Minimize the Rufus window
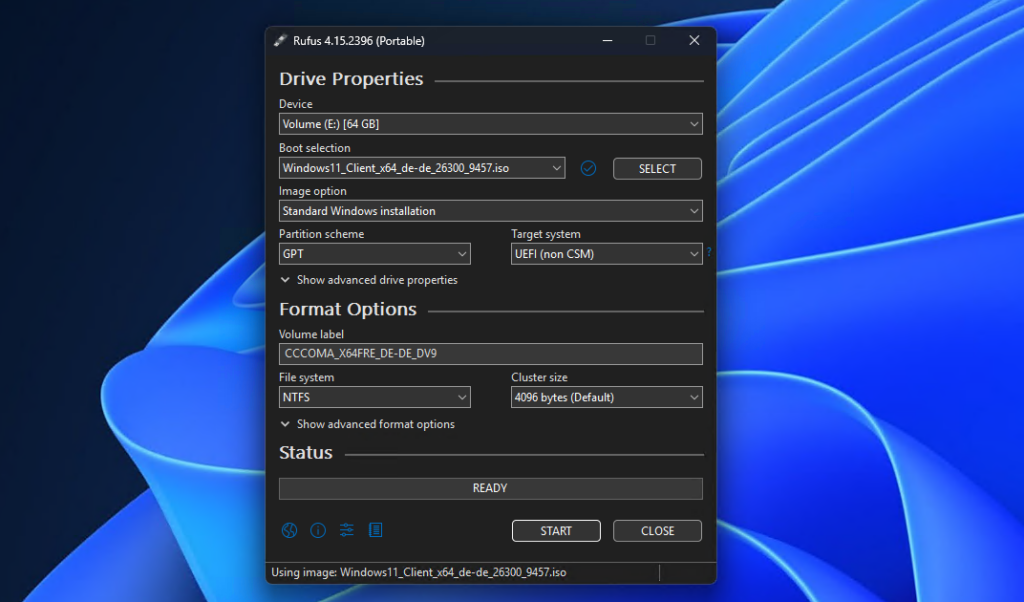 click(607, 40)
